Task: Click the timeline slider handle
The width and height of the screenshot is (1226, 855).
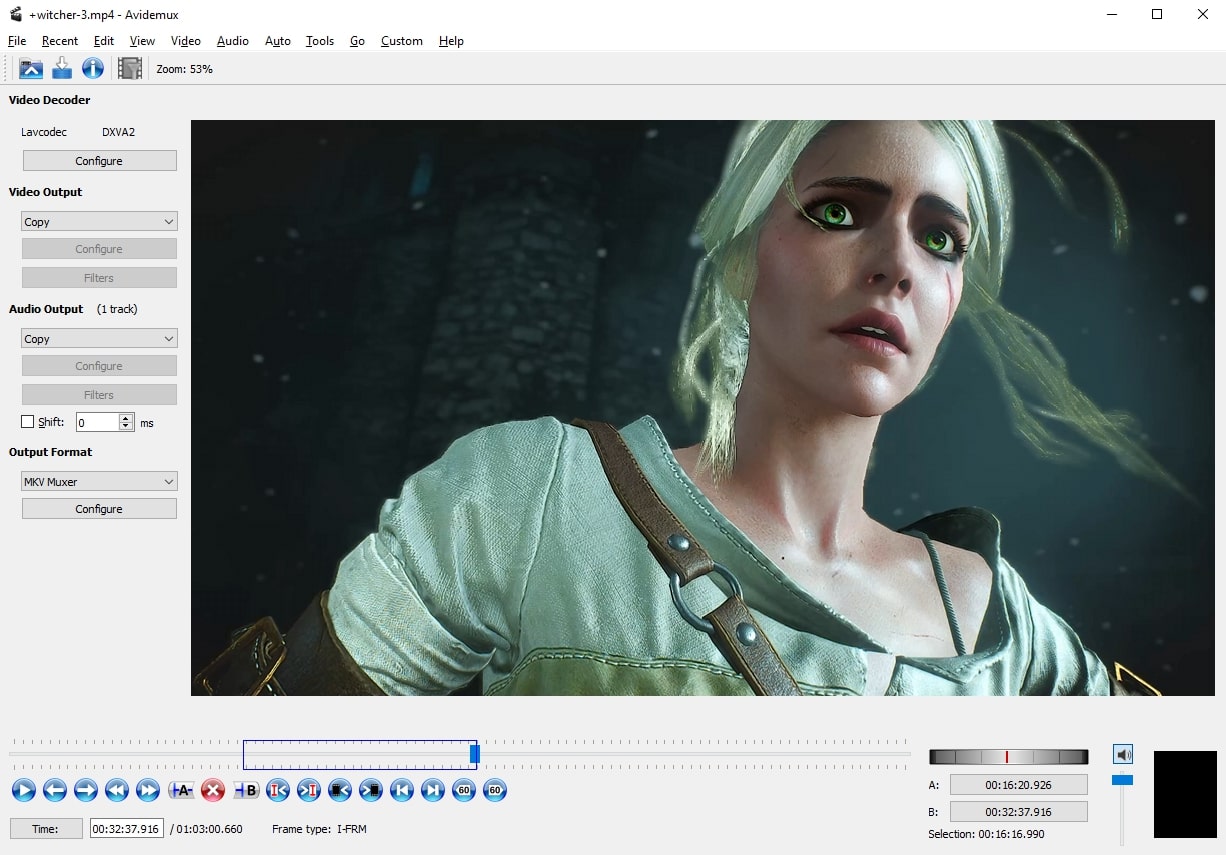Action: [475, 754]
